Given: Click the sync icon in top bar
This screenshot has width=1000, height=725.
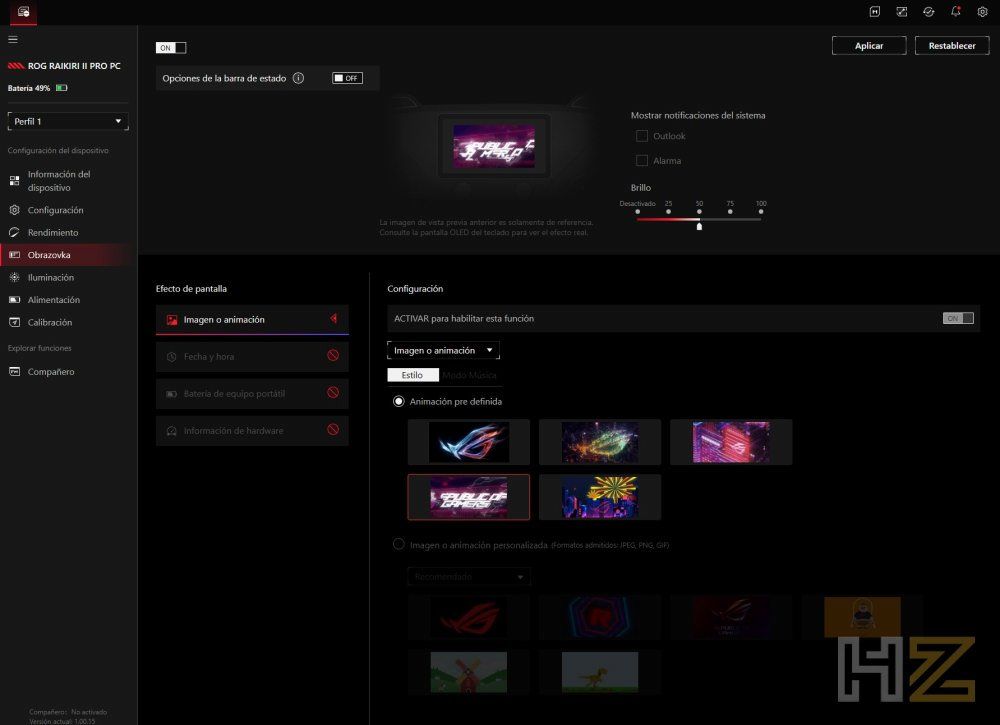Looking at the screenshot, I should (x=929, y=11).
